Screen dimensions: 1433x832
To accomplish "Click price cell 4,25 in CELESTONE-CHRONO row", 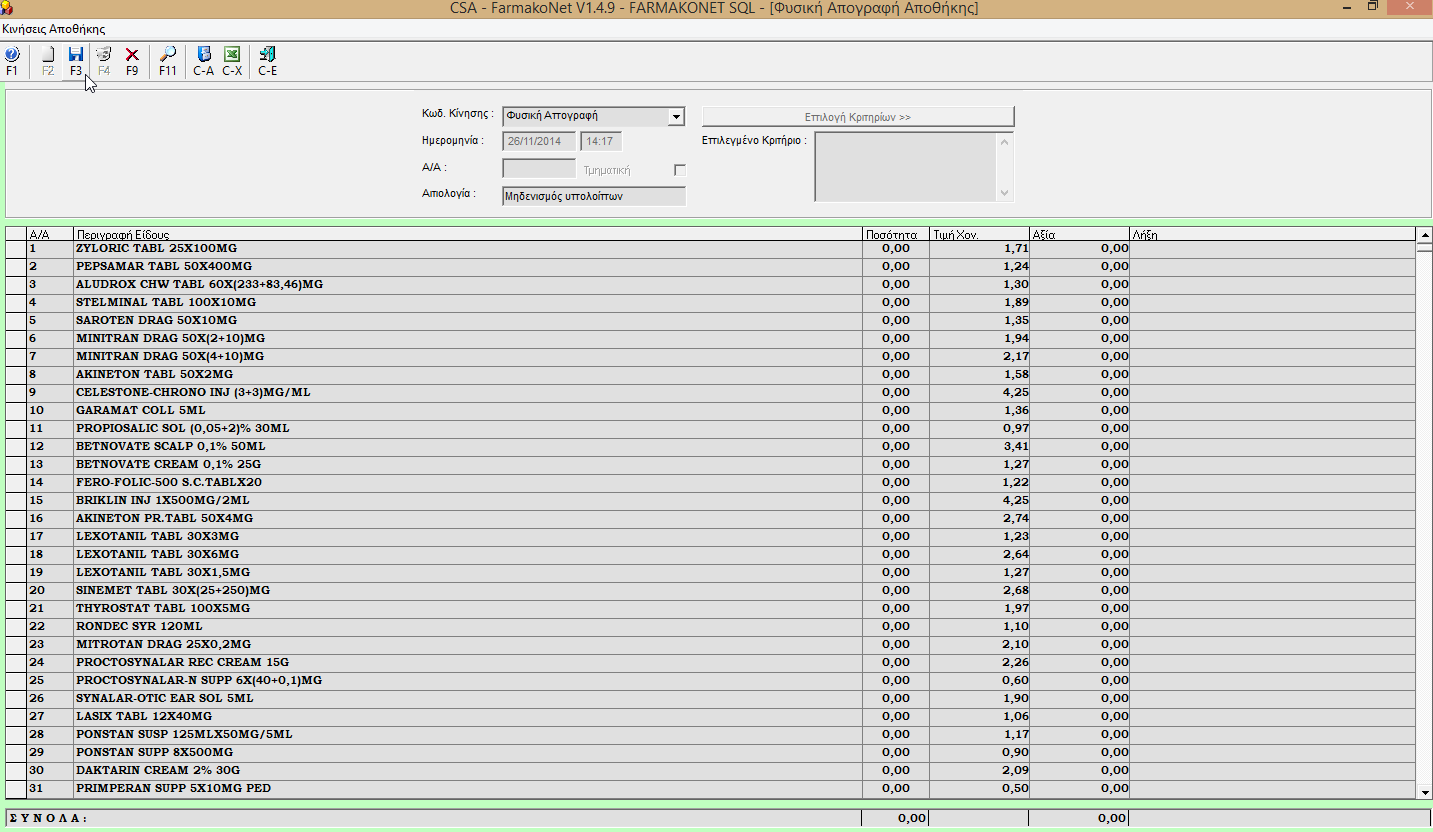I will pos(980,392).
